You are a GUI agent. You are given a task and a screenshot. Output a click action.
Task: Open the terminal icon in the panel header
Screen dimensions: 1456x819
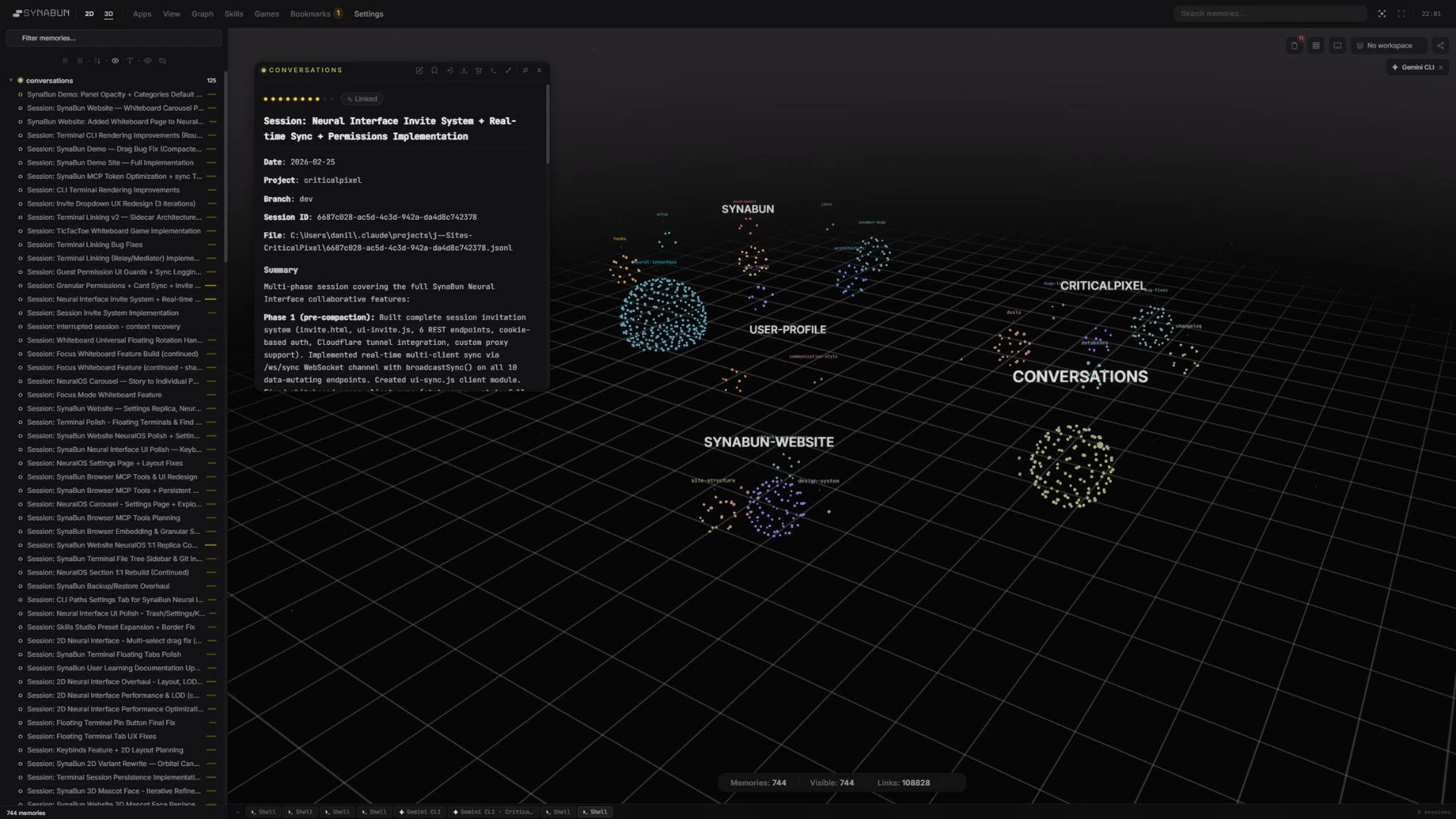pos(494,70)
